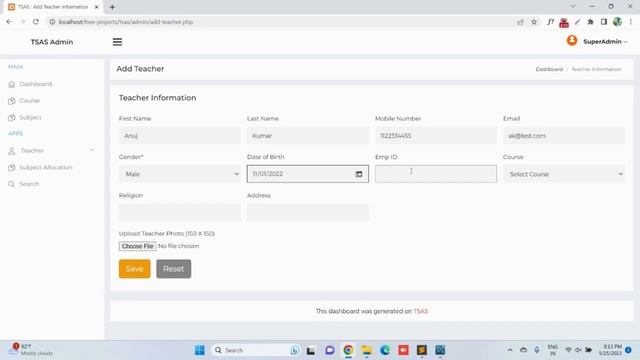The image size is (640, 360).
Task: Open the browser side panel icon
Action: click(x=604, y=22)
